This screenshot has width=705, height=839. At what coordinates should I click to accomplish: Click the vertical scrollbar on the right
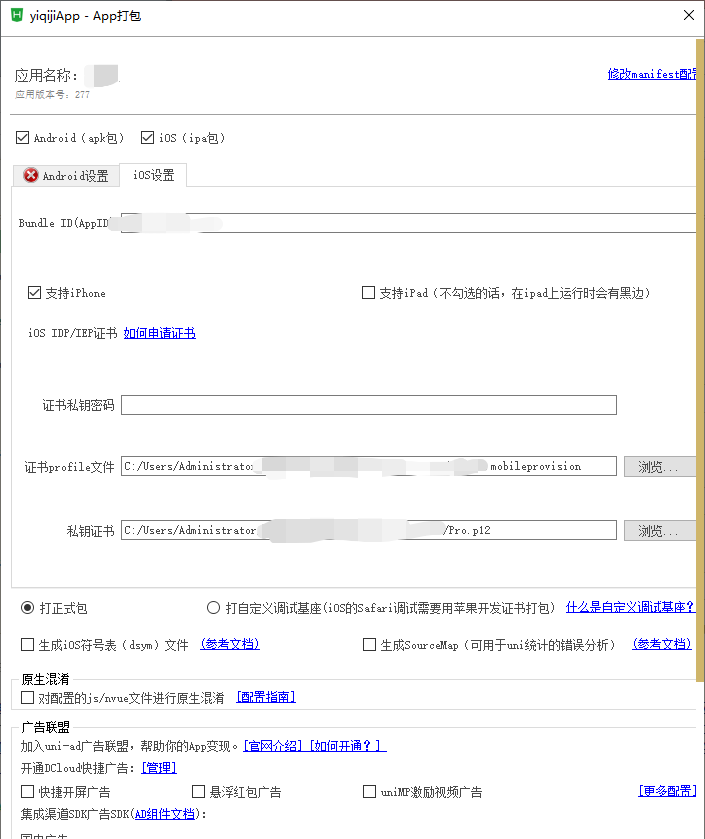700,300
